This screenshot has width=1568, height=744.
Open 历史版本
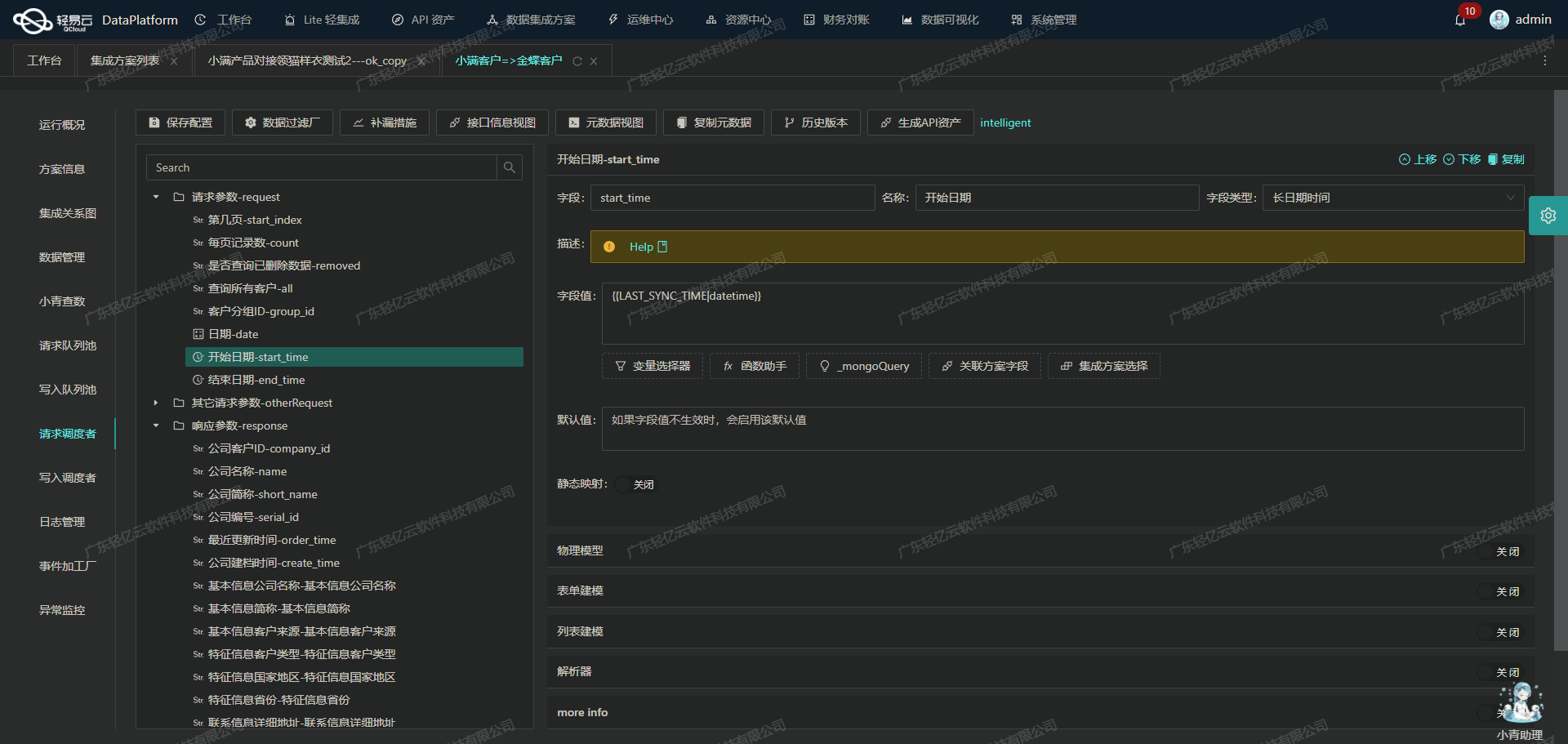point(816,123)
